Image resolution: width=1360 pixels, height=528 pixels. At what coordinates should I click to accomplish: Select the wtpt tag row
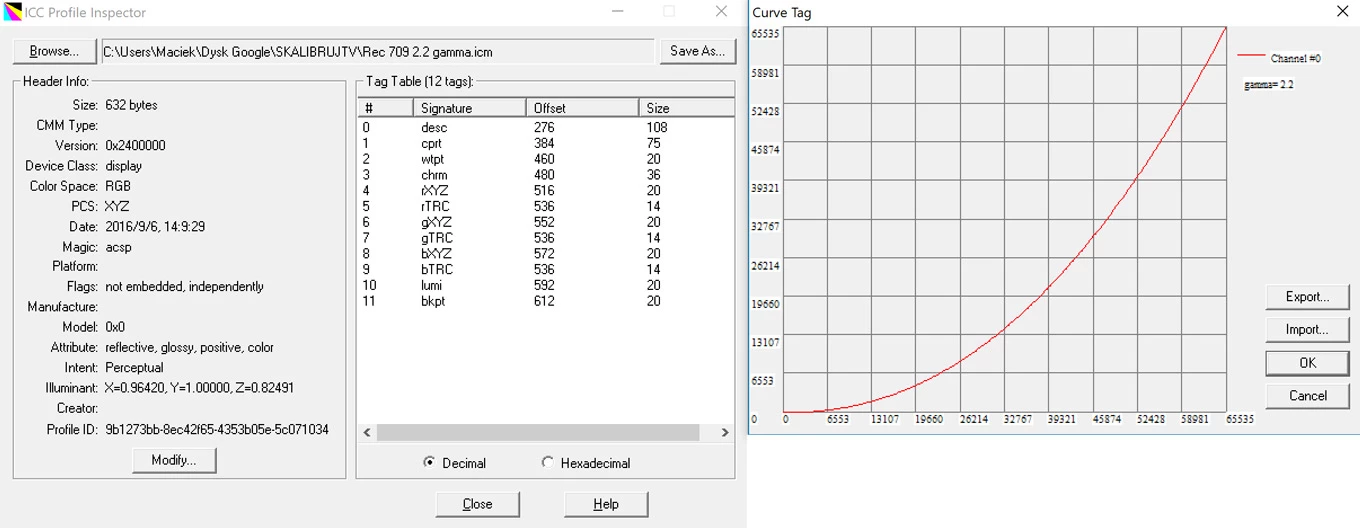pos(545,159)
